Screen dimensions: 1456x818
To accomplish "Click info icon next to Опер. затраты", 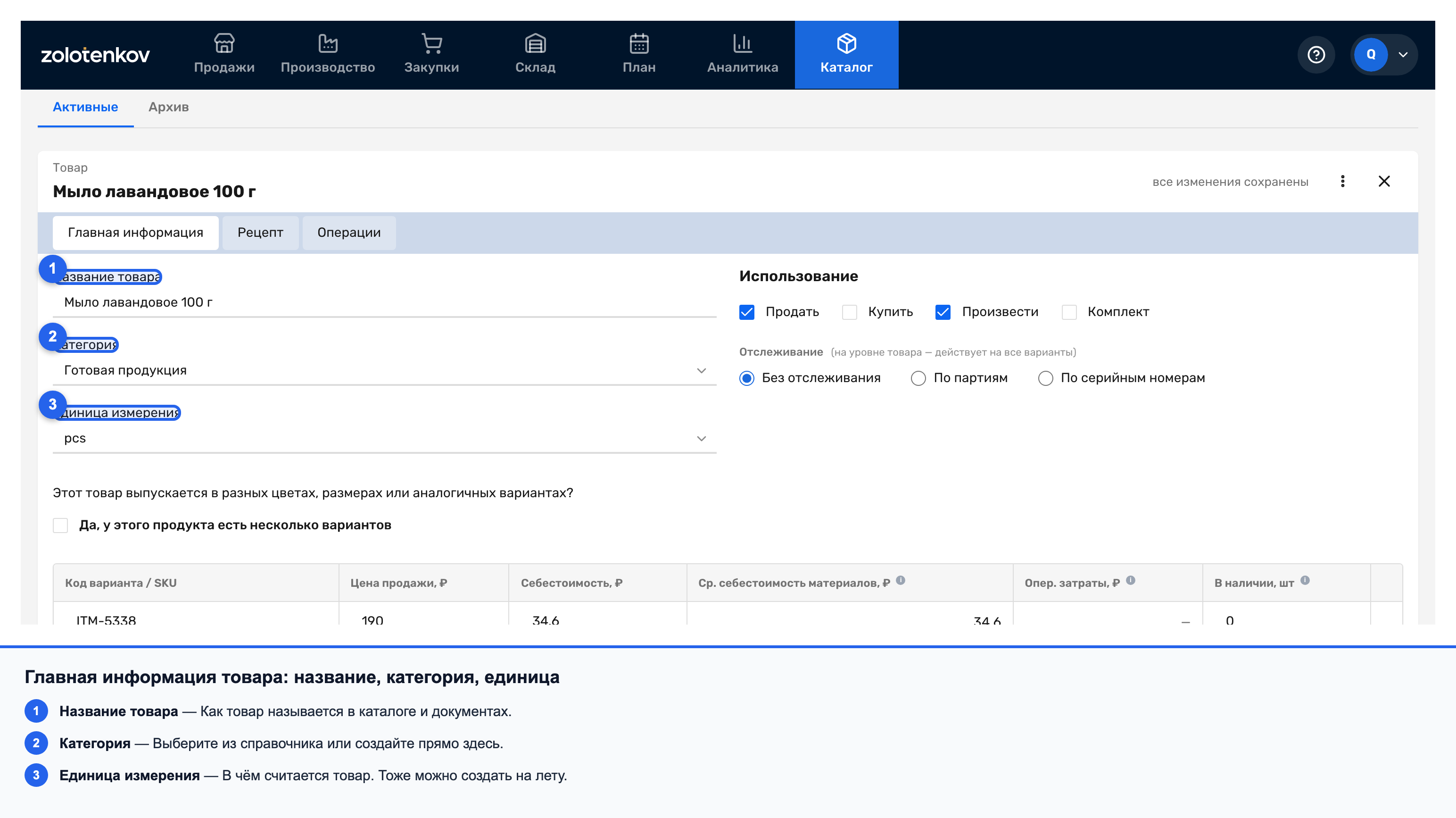I will point(1131,580).
